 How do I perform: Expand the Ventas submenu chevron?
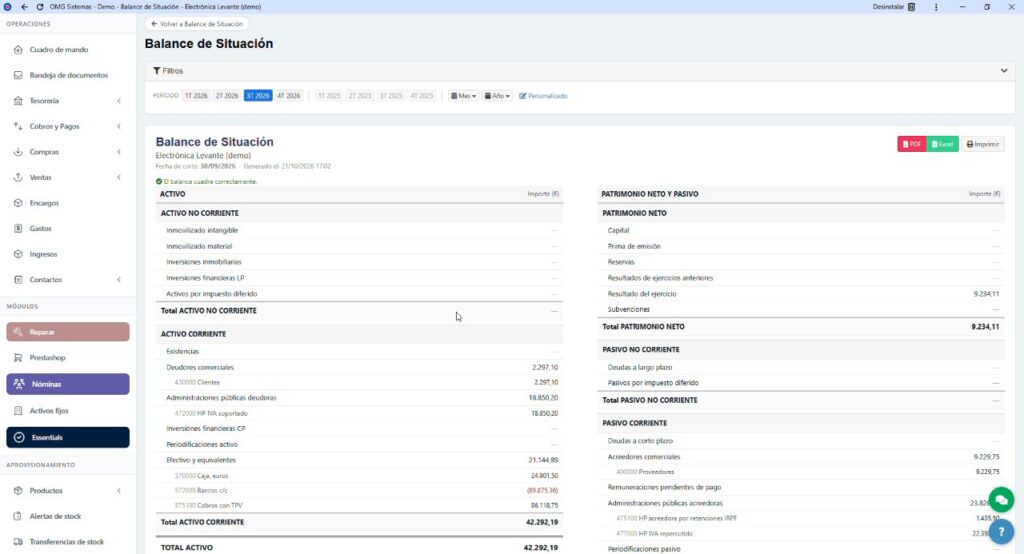pyautogui.click(x=119, y=177)
